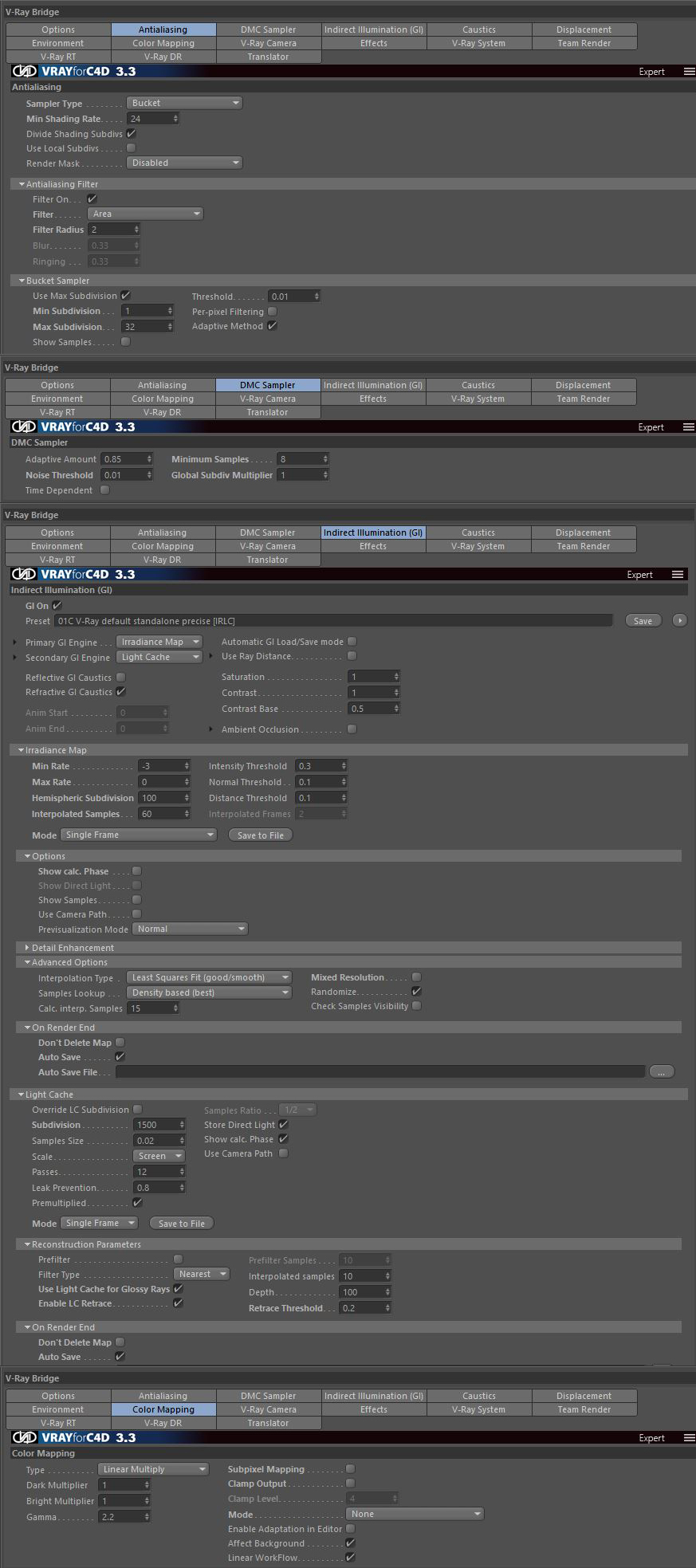The height and width of the screenshot is (1568, 696).
Task: Toggle the GI On checkbox
Action: (x=57, y=605)
